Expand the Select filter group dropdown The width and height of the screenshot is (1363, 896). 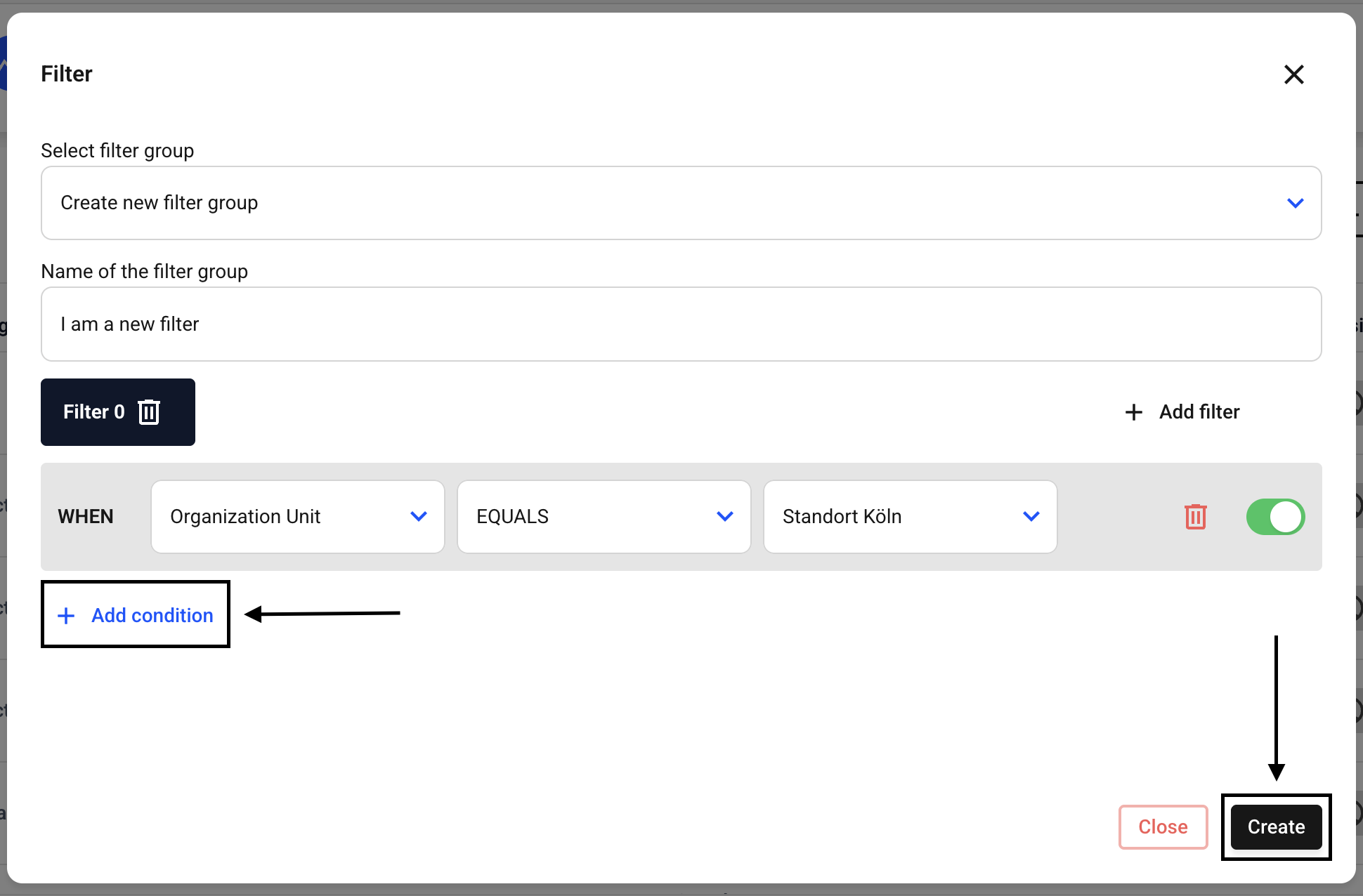pyautogui.click(x=680, y=203)
